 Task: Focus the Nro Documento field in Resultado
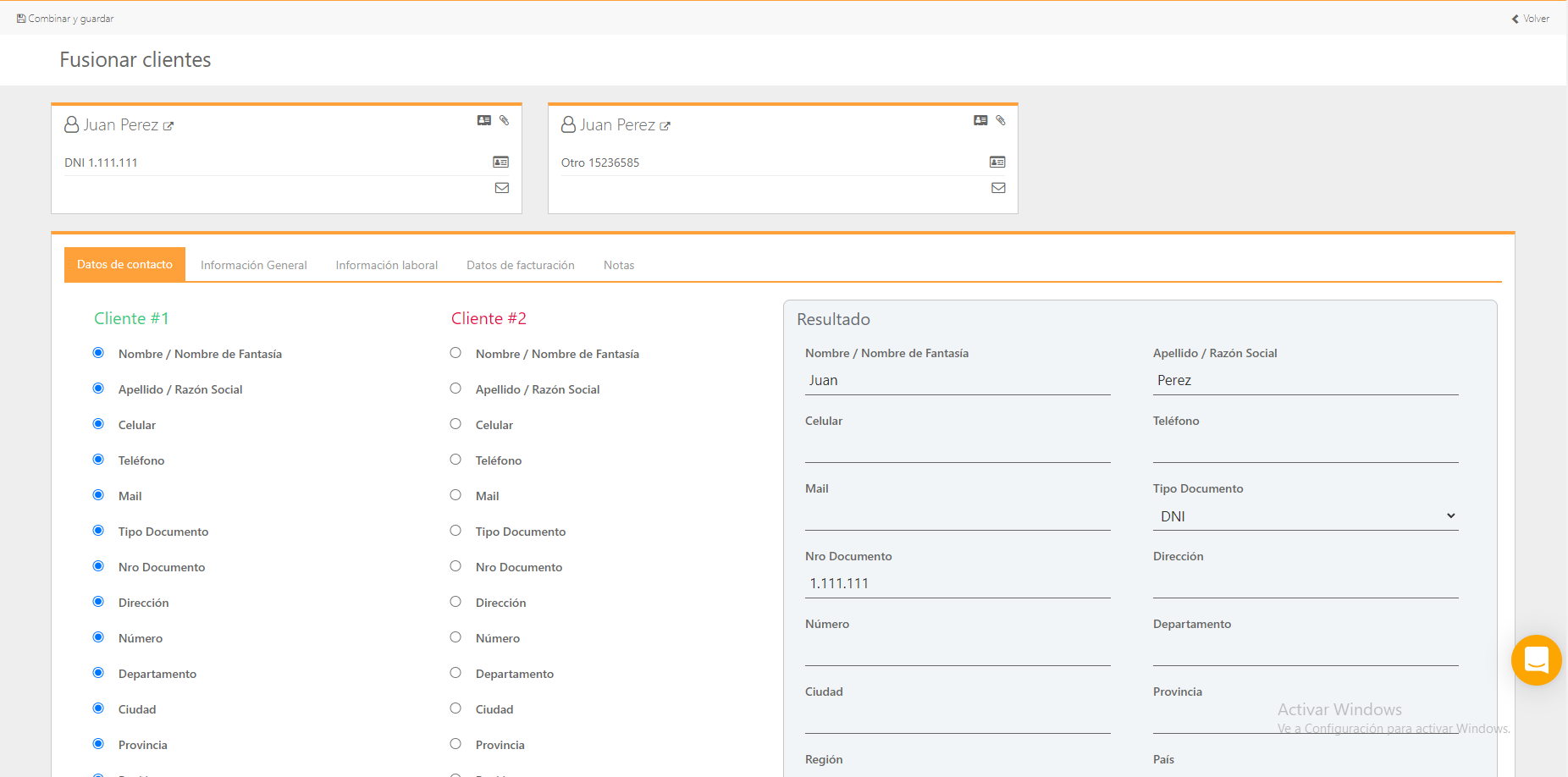pyautogui.click(x=957, y=583)
